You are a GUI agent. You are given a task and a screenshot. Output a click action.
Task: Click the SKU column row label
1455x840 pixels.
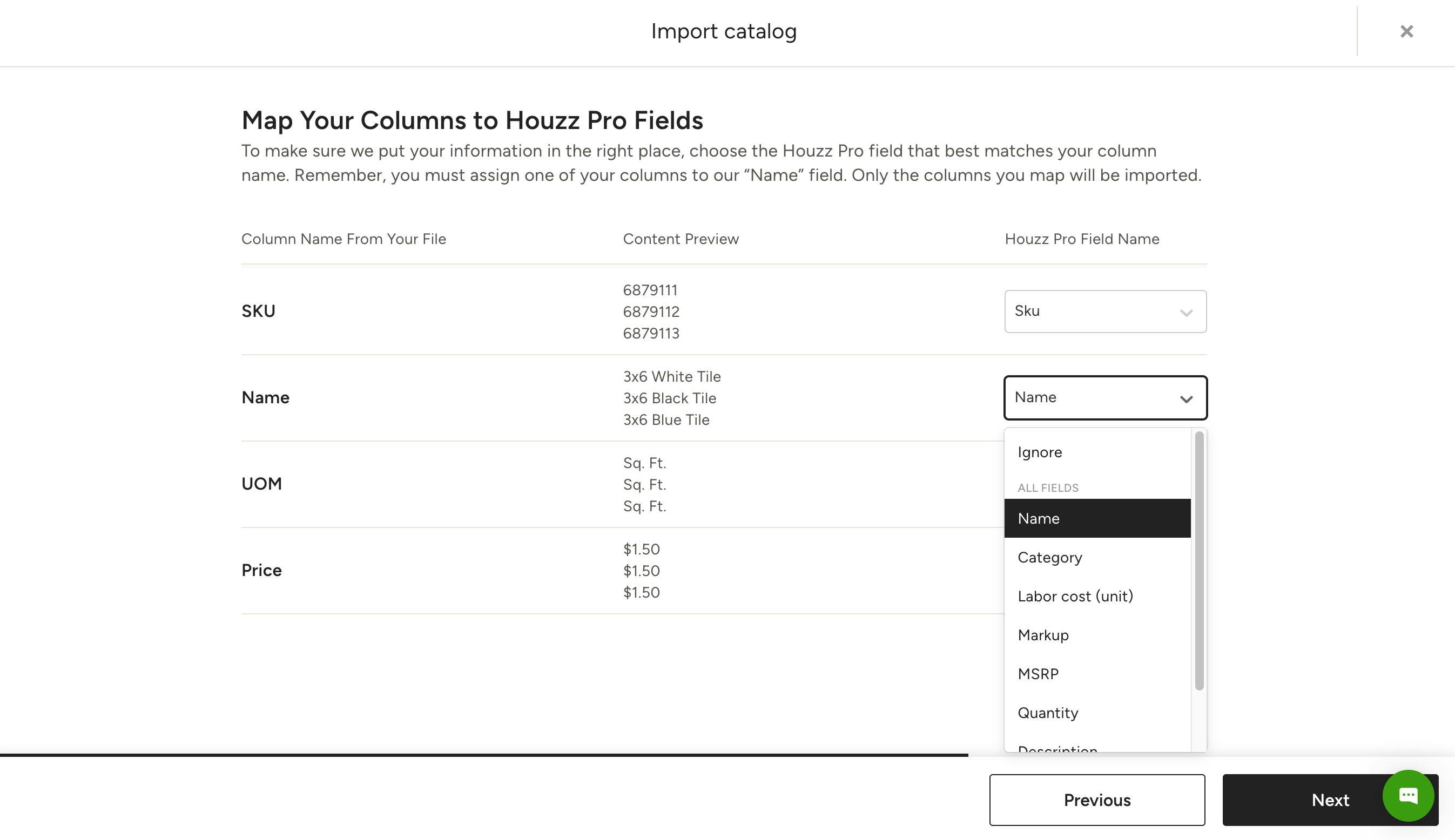click(258, 311)
